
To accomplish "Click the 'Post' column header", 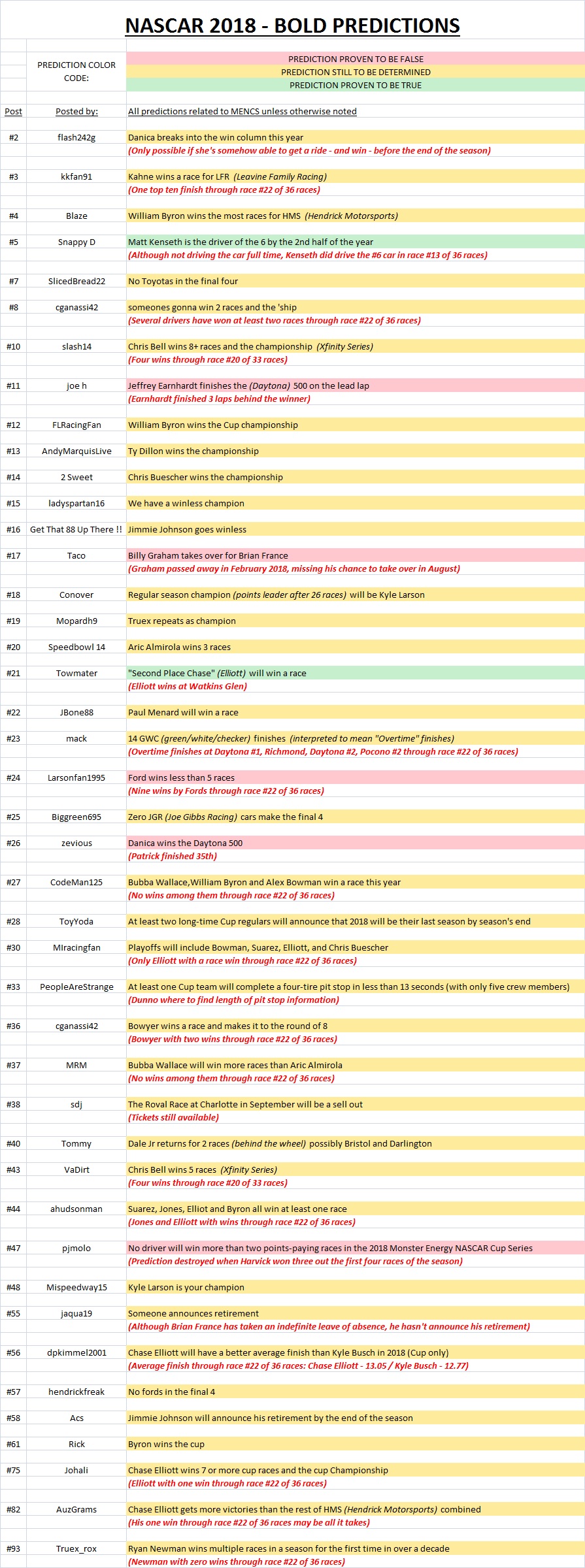I will (13, 111).
